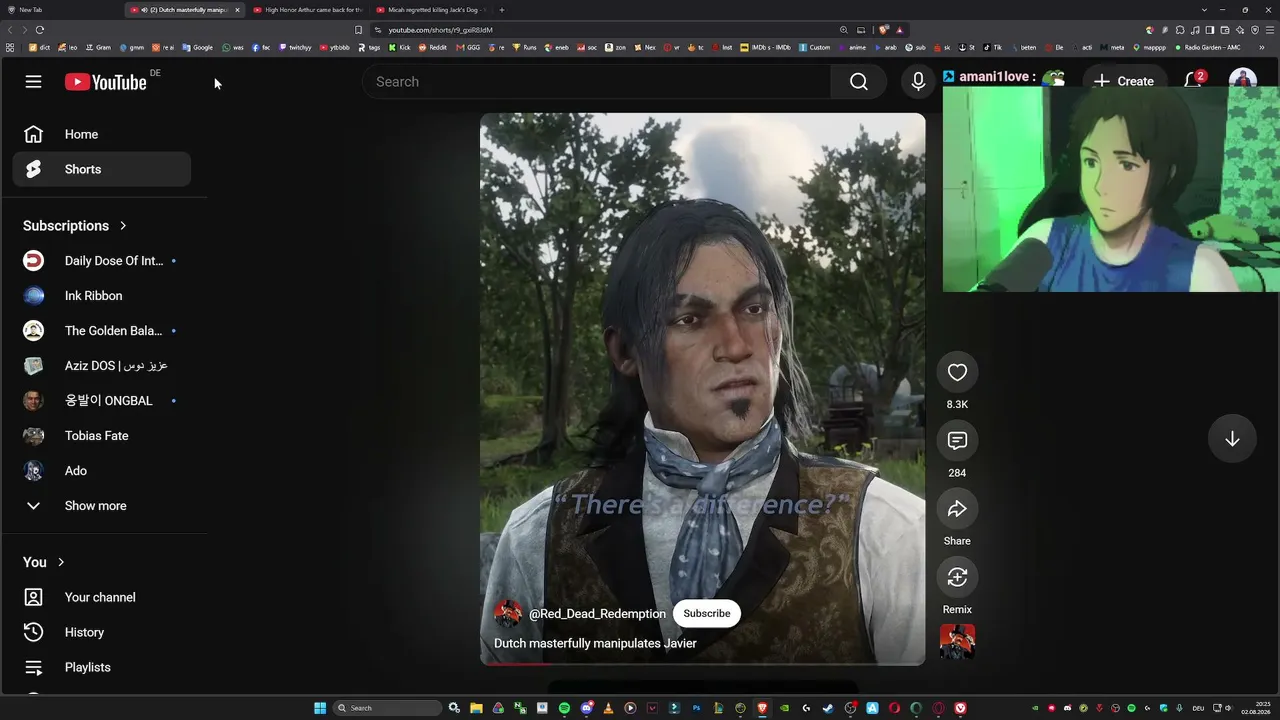The height and width of the screenshot is (720, 1280).
Task: Open the Aziz DOS subscription
Action: 101,366
